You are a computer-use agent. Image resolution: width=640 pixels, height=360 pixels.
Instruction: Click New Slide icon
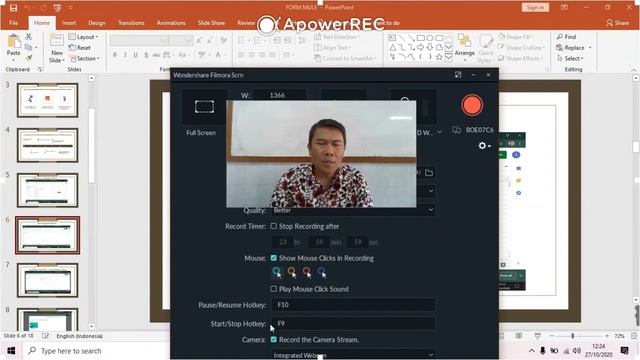(57, 41)
